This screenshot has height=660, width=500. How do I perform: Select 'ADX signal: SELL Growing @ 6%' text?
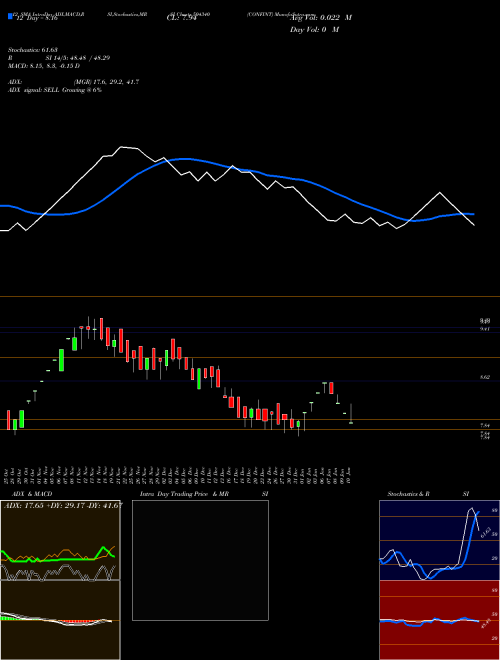coord(55,90)
